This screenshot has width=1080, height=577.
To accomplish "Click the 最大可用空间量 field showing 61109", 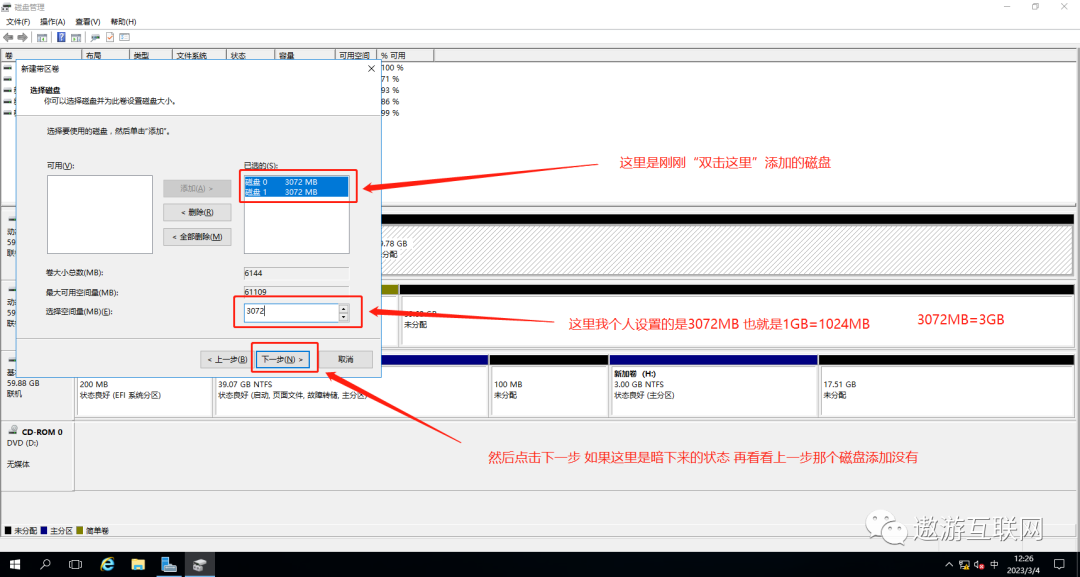I will click(296, 292).
